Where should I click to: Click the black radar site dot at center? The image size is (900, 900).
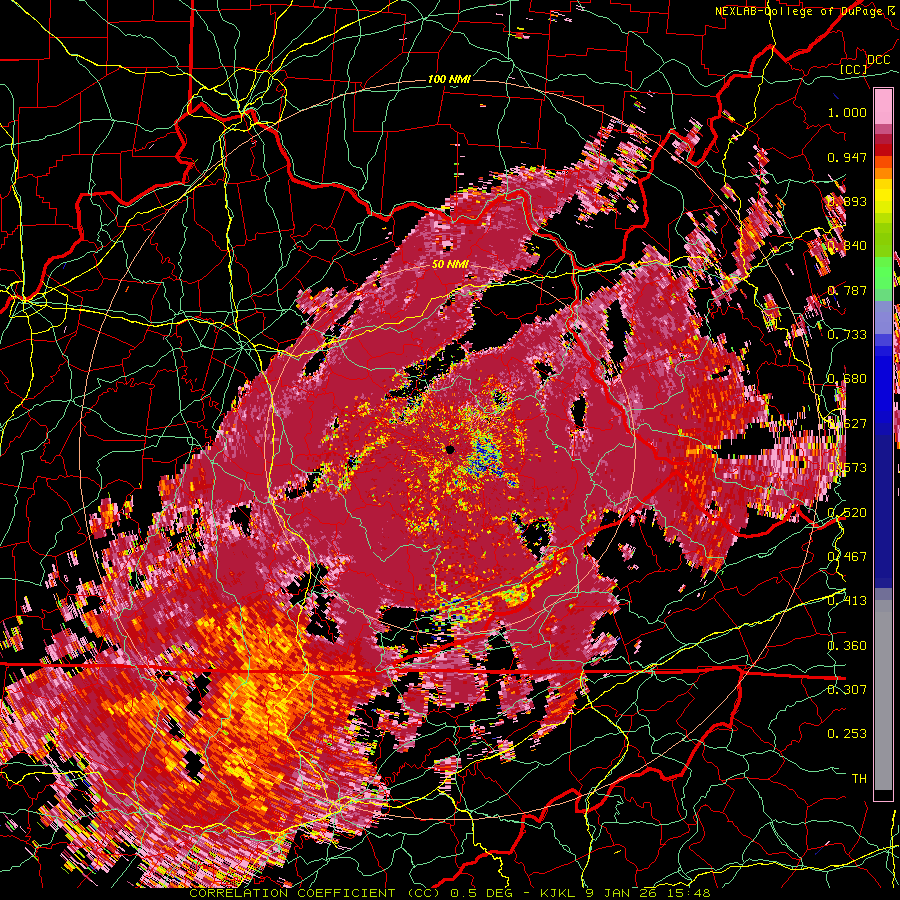click(450, 449)
